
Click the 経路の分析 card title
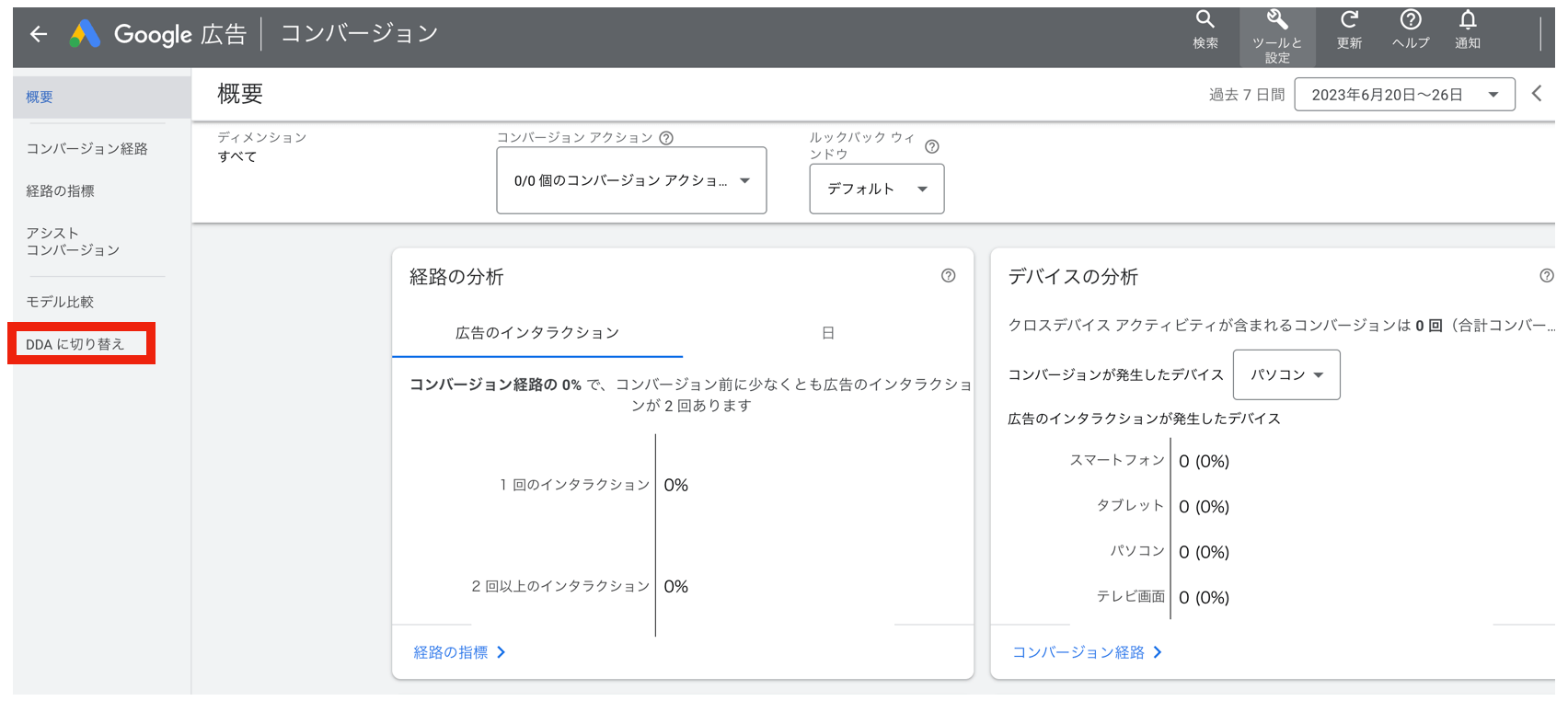[x=456, y=277]
